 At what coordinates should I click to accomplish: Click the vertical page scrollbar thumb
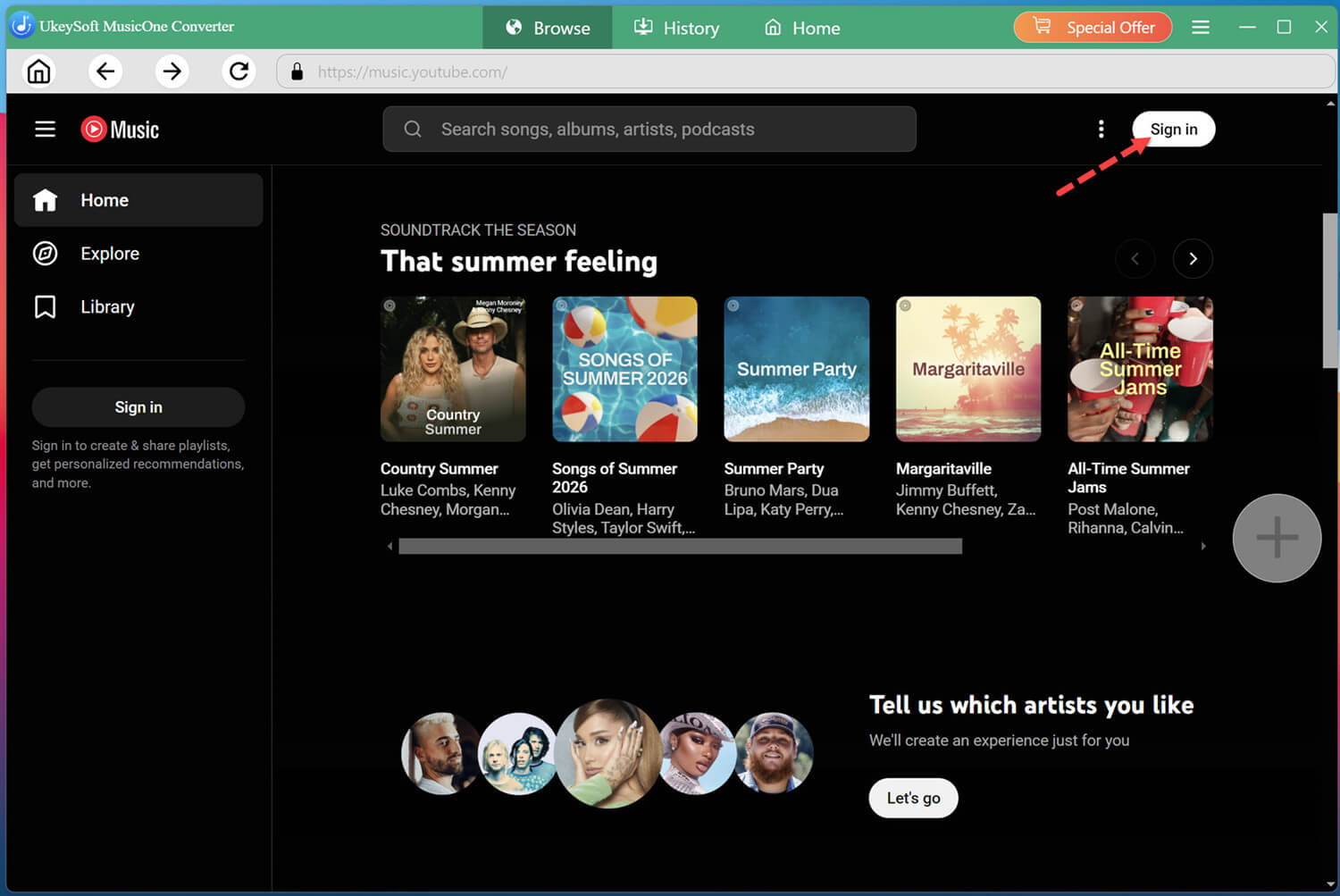coord(1330,290)
